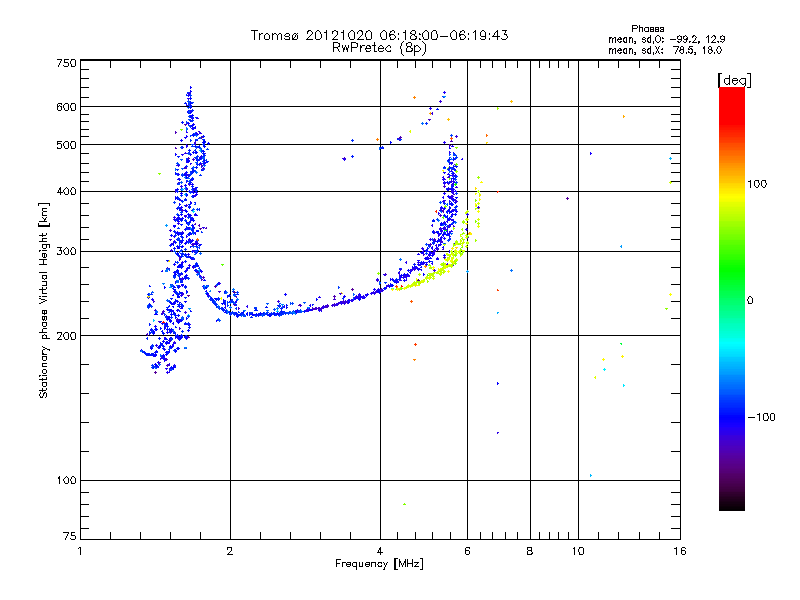Click the x-axis label "1"
Viewport: 800px width, 600px height.
80,551
